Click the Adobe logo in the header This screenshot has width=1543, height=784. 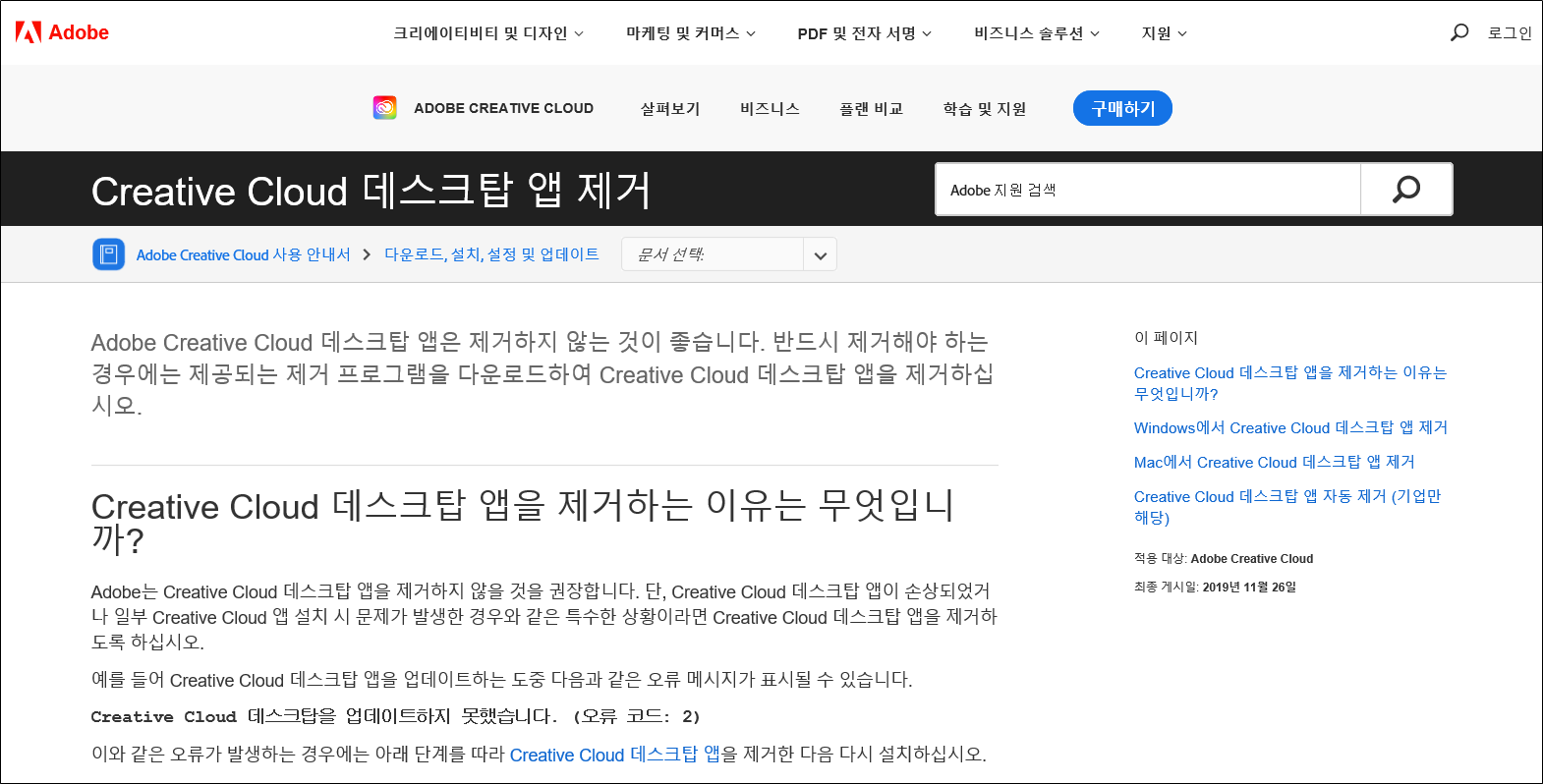click(62, 32)
